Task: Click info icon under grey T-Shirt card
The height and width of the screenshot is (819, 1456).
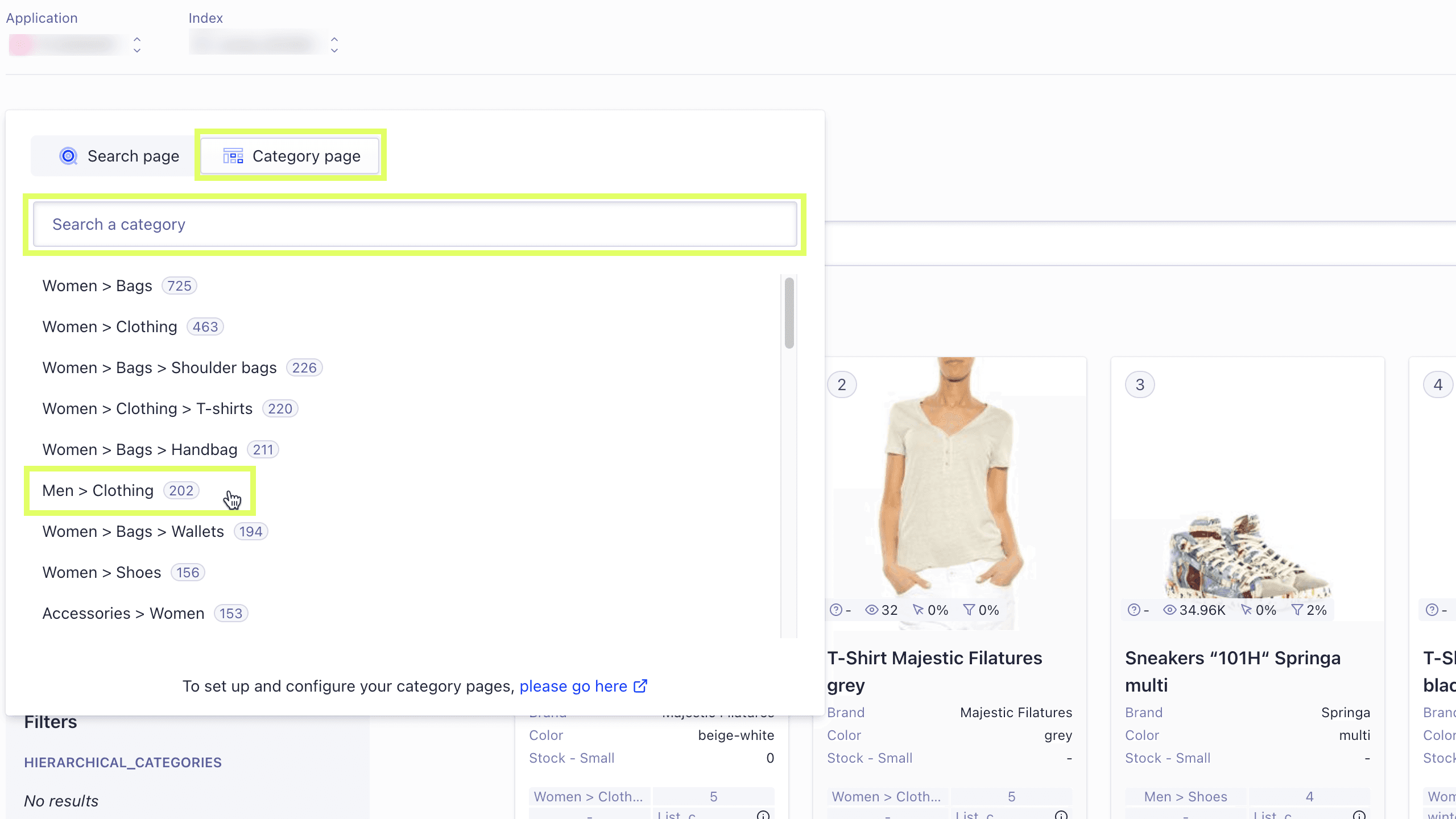Action: tap(1061, 815)
